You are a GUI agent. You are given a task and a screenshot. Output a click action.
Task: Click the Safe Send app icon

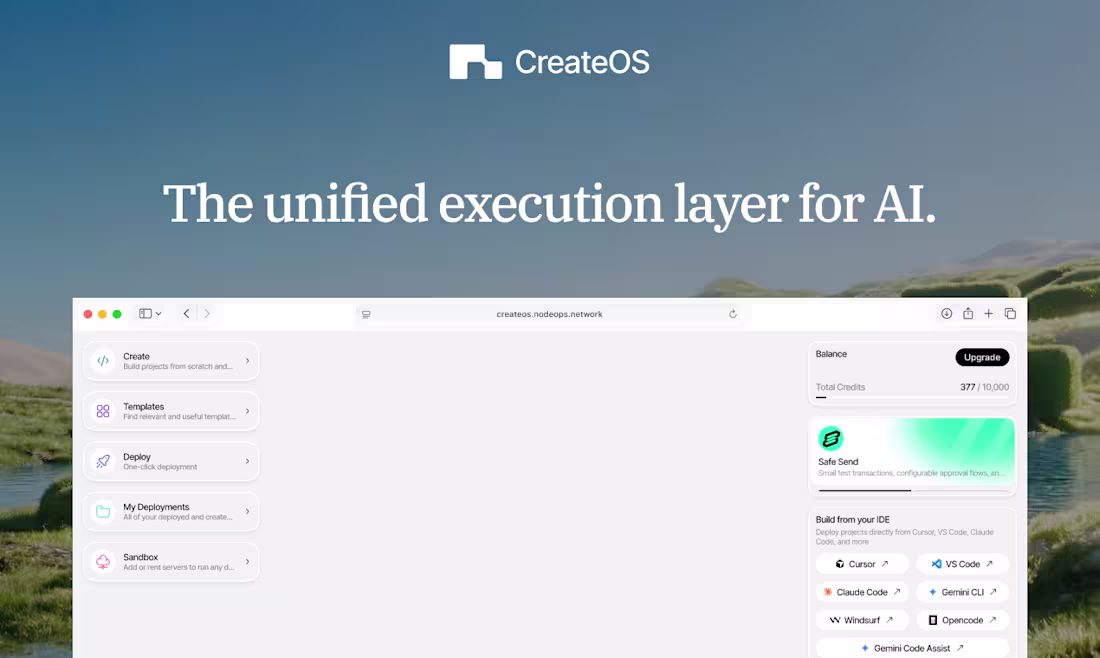click(831, 438)
